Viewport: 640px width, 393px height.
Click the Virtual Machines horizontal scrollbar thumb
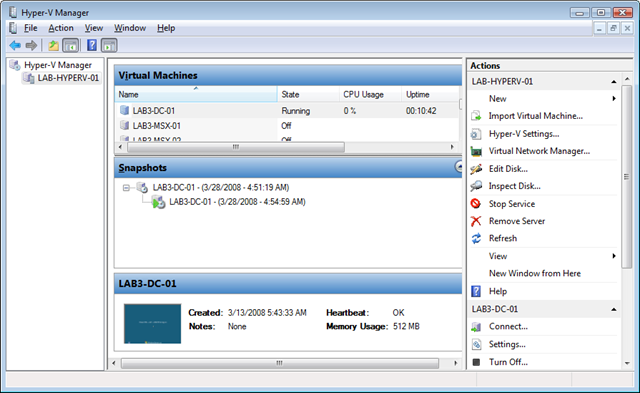(x=236, y=147)
